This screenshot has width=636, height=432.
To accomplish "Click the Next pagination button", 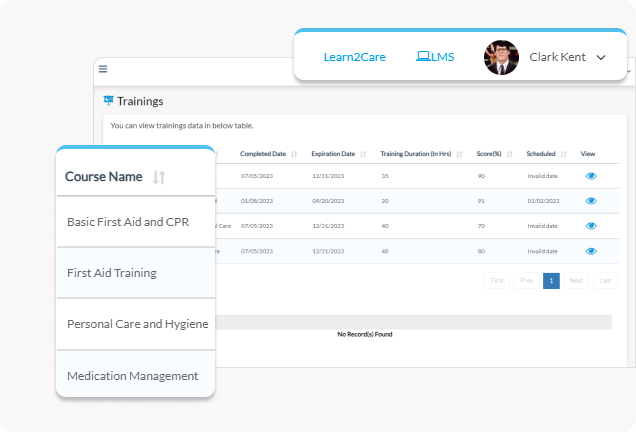I will (x=576, y=281).
